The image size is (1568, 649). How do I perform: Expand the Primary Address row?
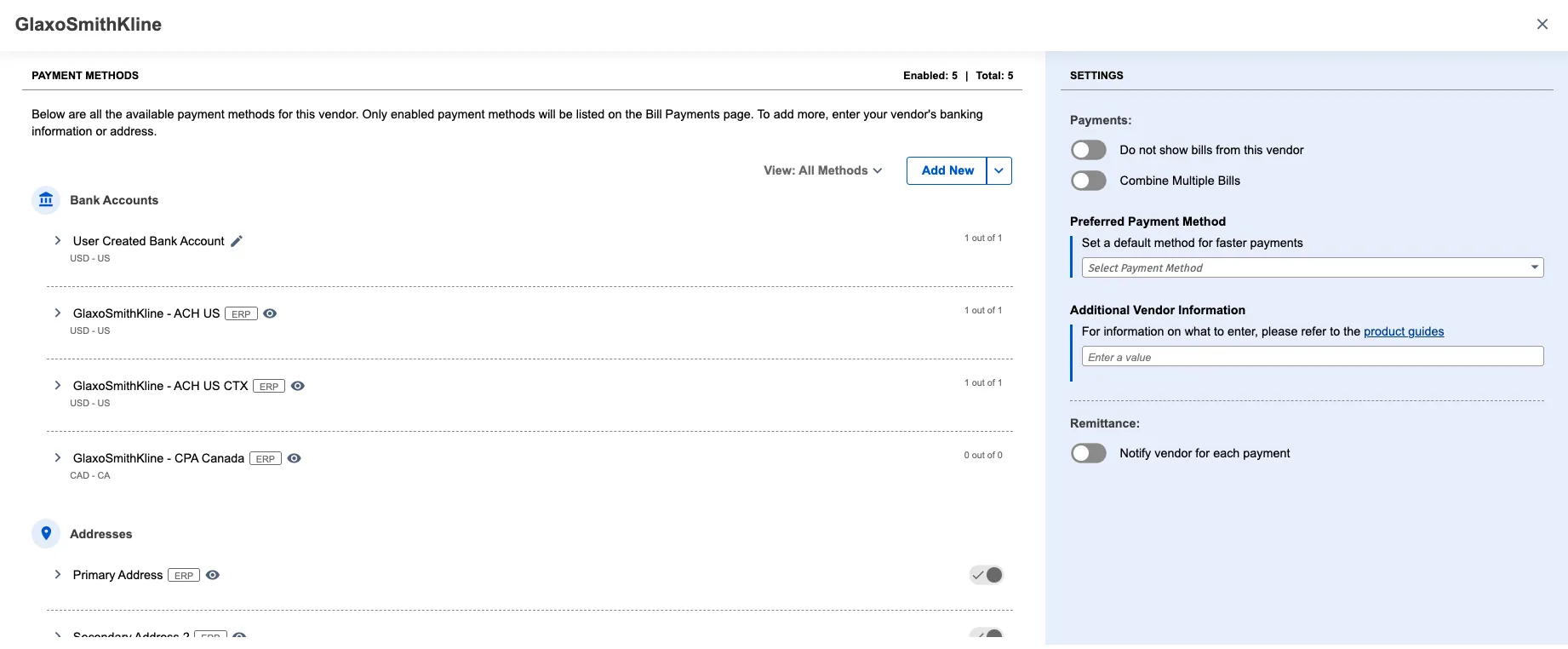click(57, 575)
